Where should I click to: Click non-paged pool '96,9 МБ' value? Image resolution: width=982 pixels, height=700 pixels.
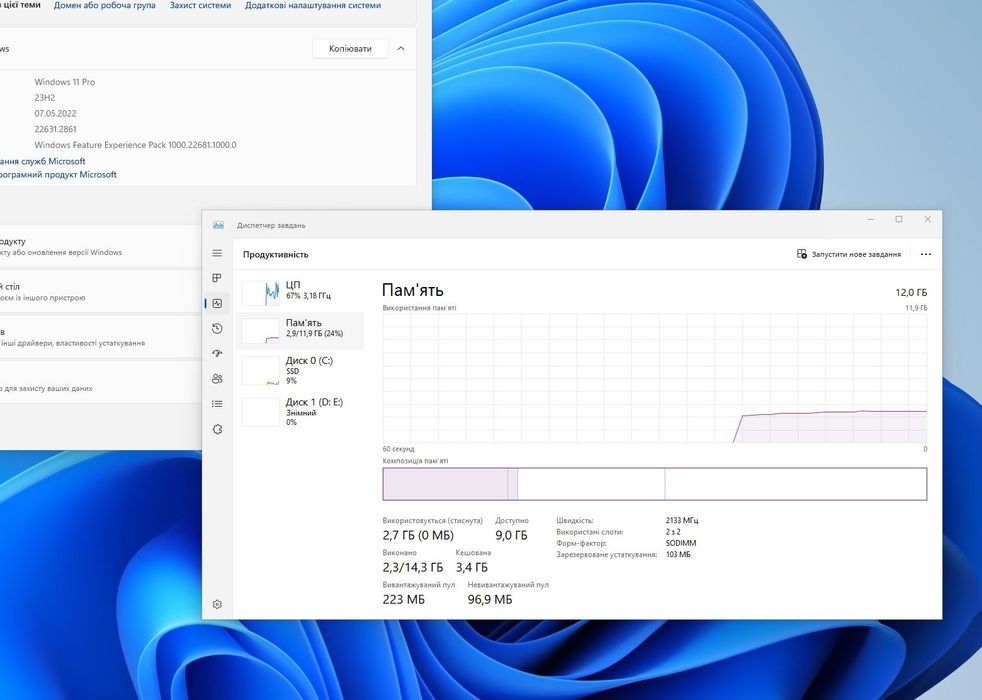pos(490,599)
